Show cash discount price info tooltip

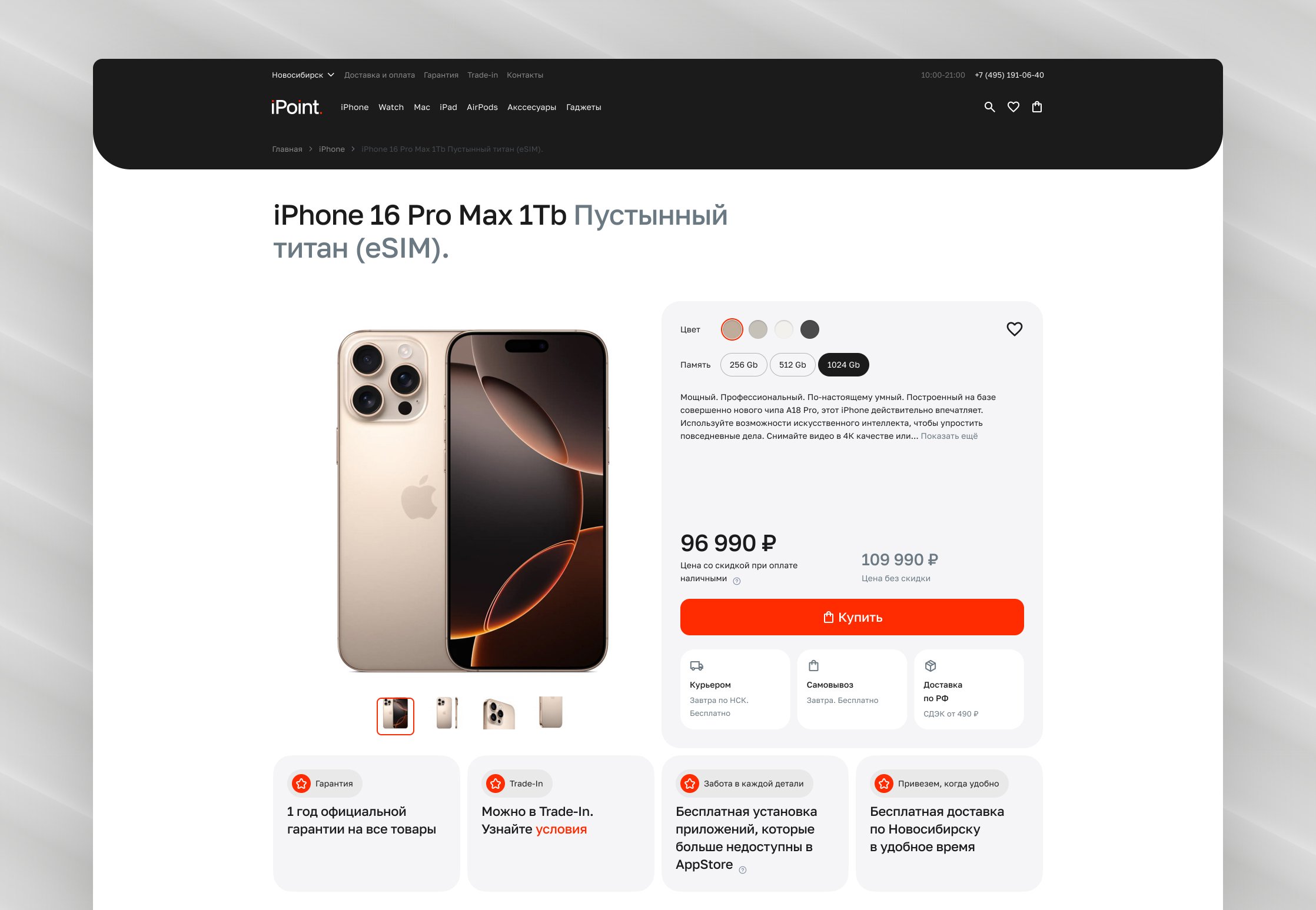[x=737, y=581]
